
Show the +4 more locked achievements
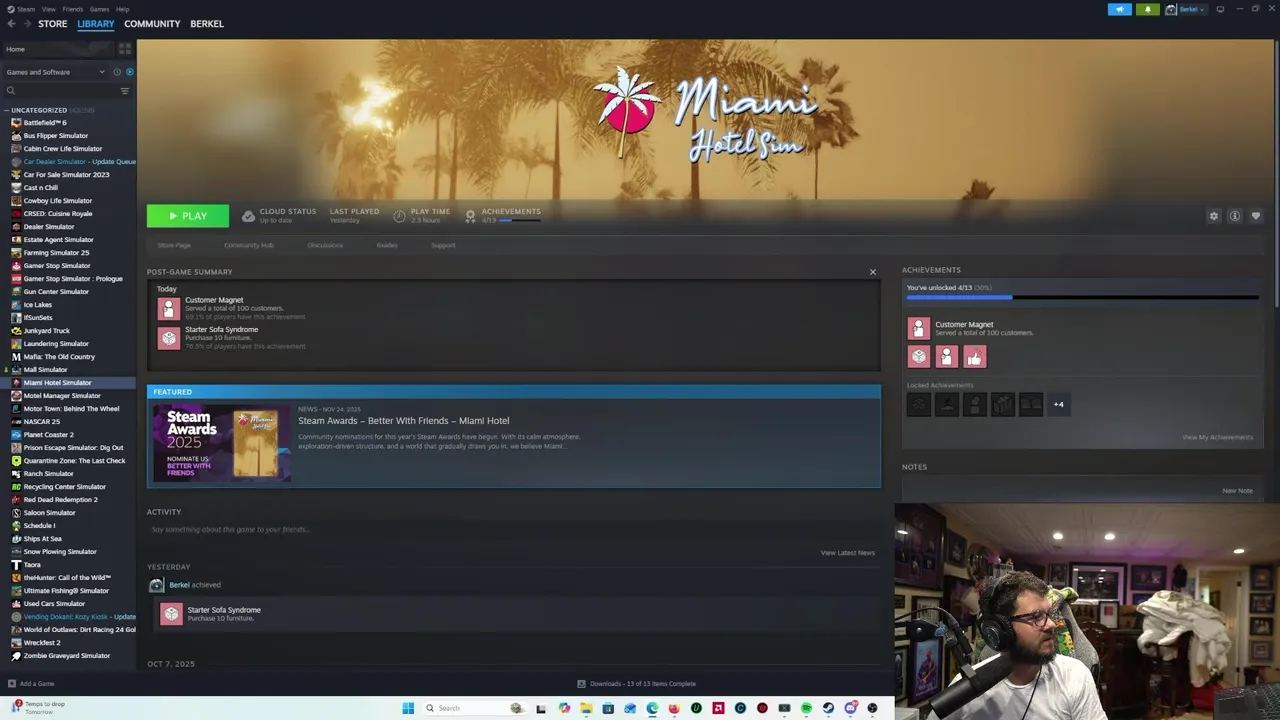(1058, 404)
